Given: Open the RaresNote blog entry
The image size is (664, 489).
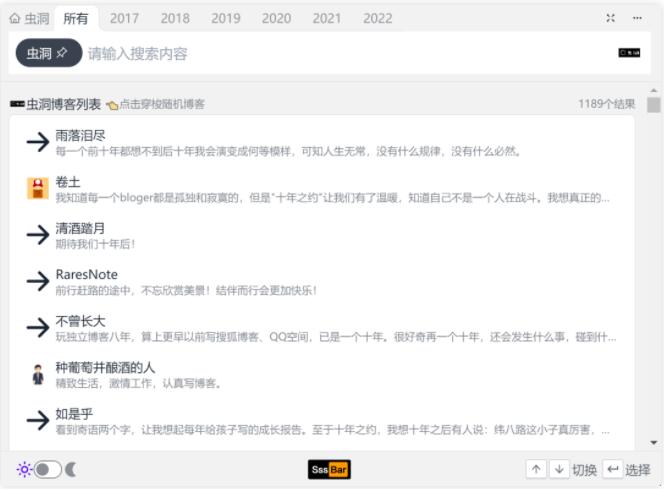Looking at the screenshot, I should tap(86, 274).
